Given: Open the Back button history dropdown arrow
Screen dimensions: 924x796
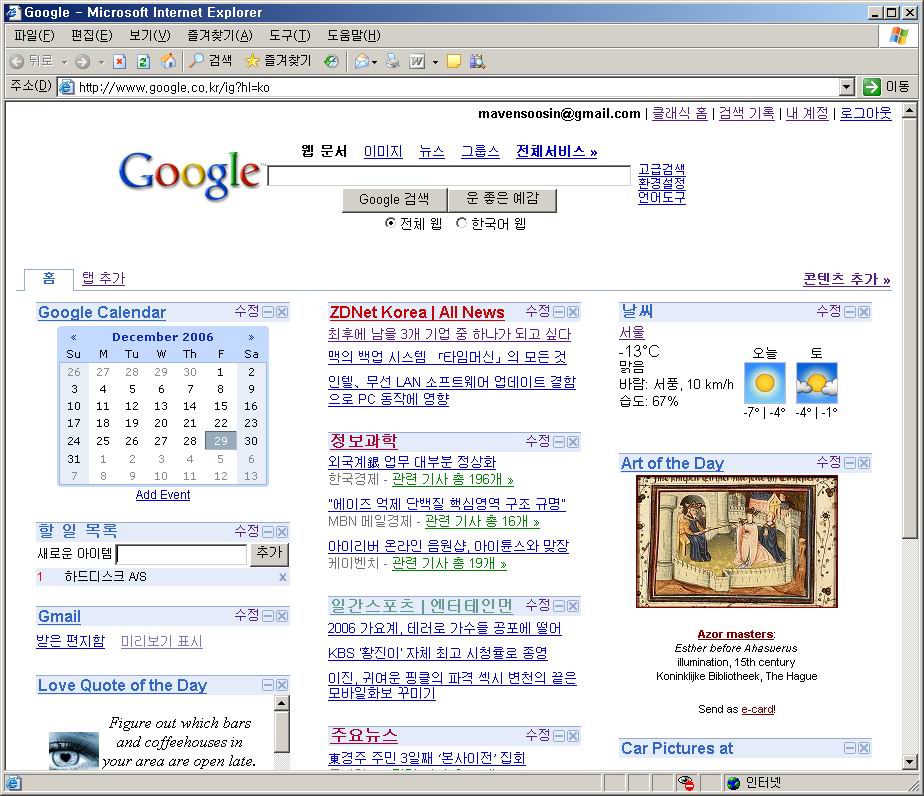Looking at the screenshot, I should click(x=64, y=62).
